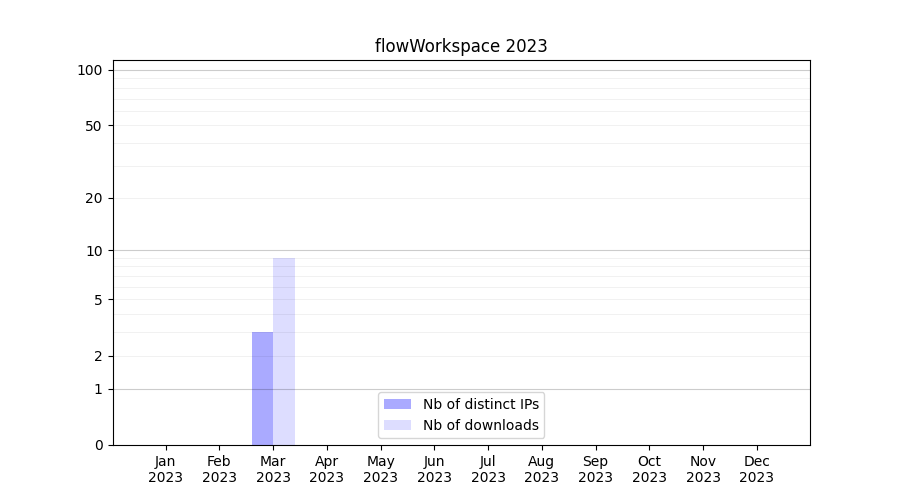Image resolution: width=900 pixels, height=500 pixels.
Task: Click the flowWorkspace 2023 chart title
Action: 461,46
